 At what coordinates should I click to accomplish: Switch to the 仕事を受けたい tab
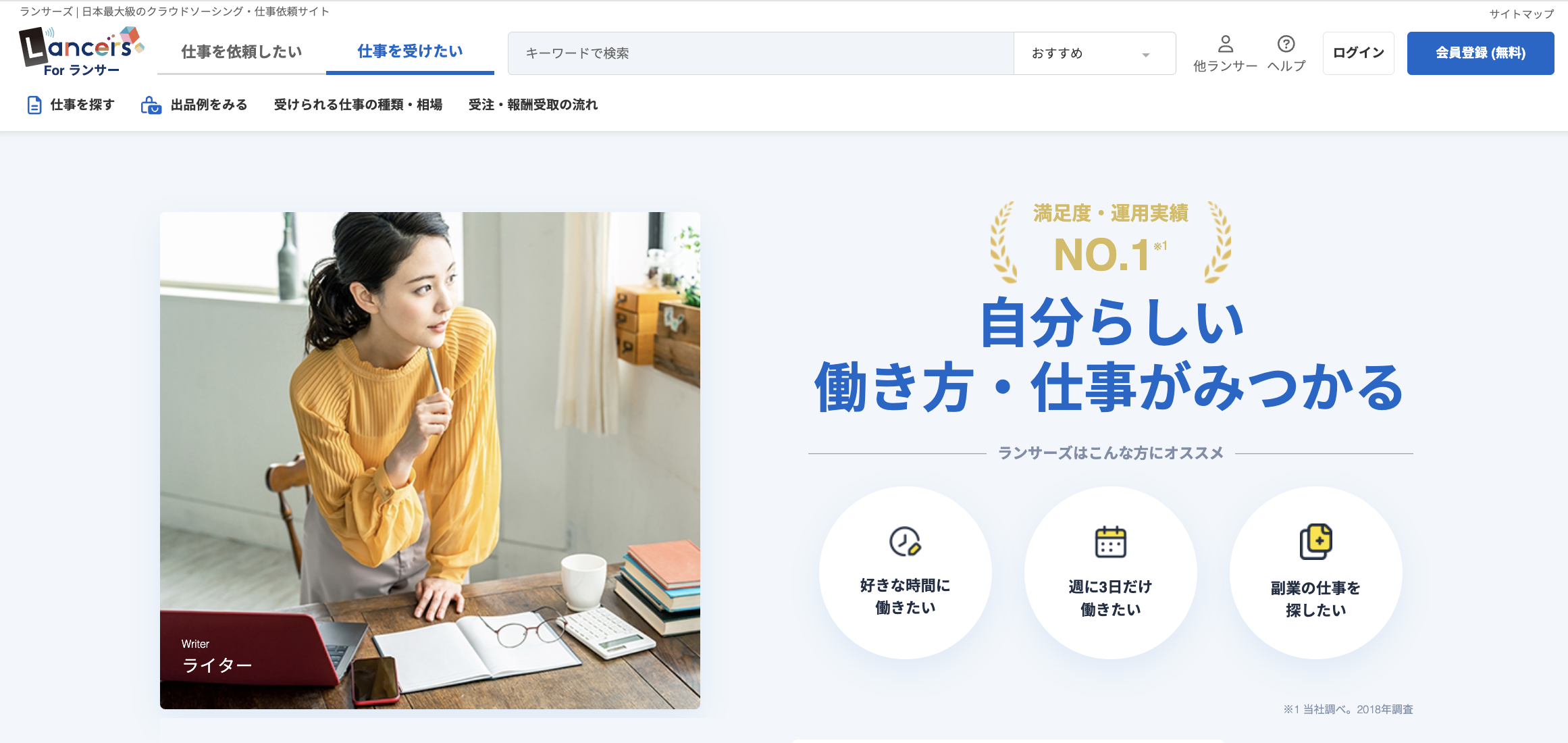(x=410, y=51)
